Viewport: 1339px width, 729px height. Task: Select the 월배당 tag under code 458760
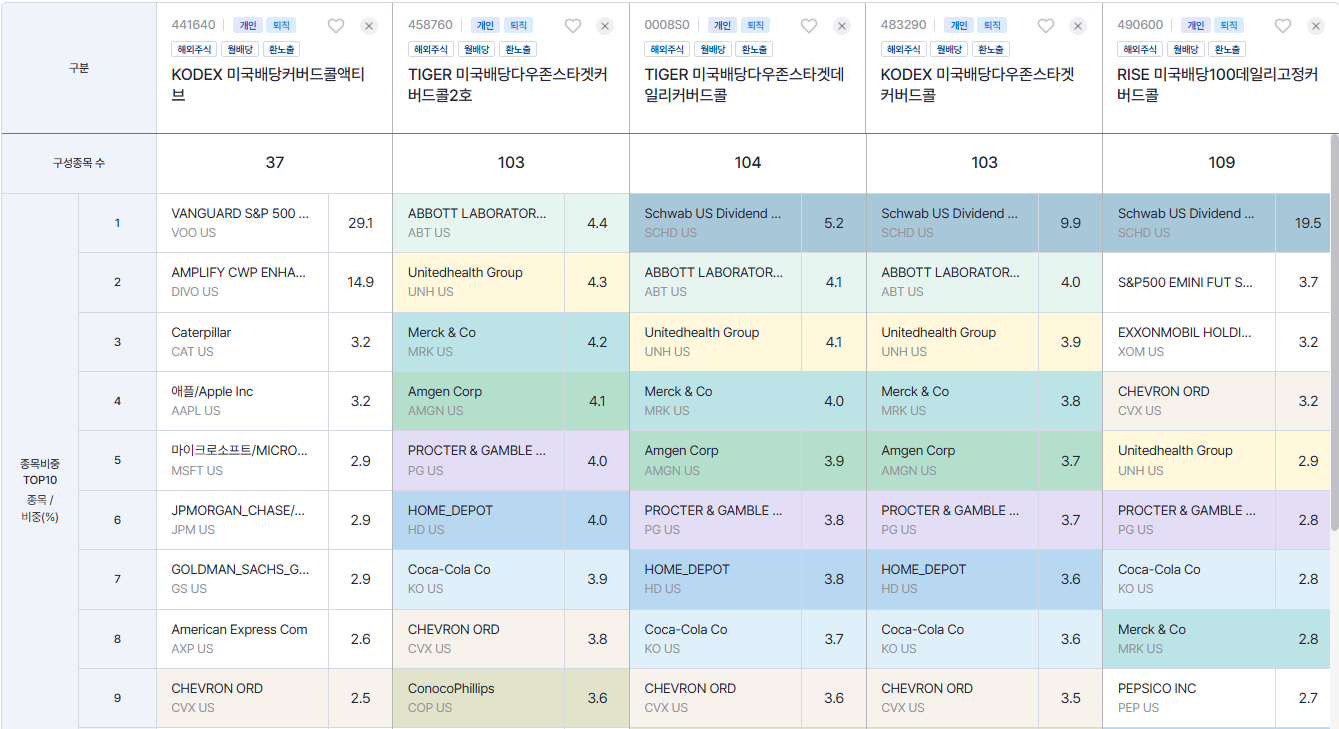pos(476,49)
